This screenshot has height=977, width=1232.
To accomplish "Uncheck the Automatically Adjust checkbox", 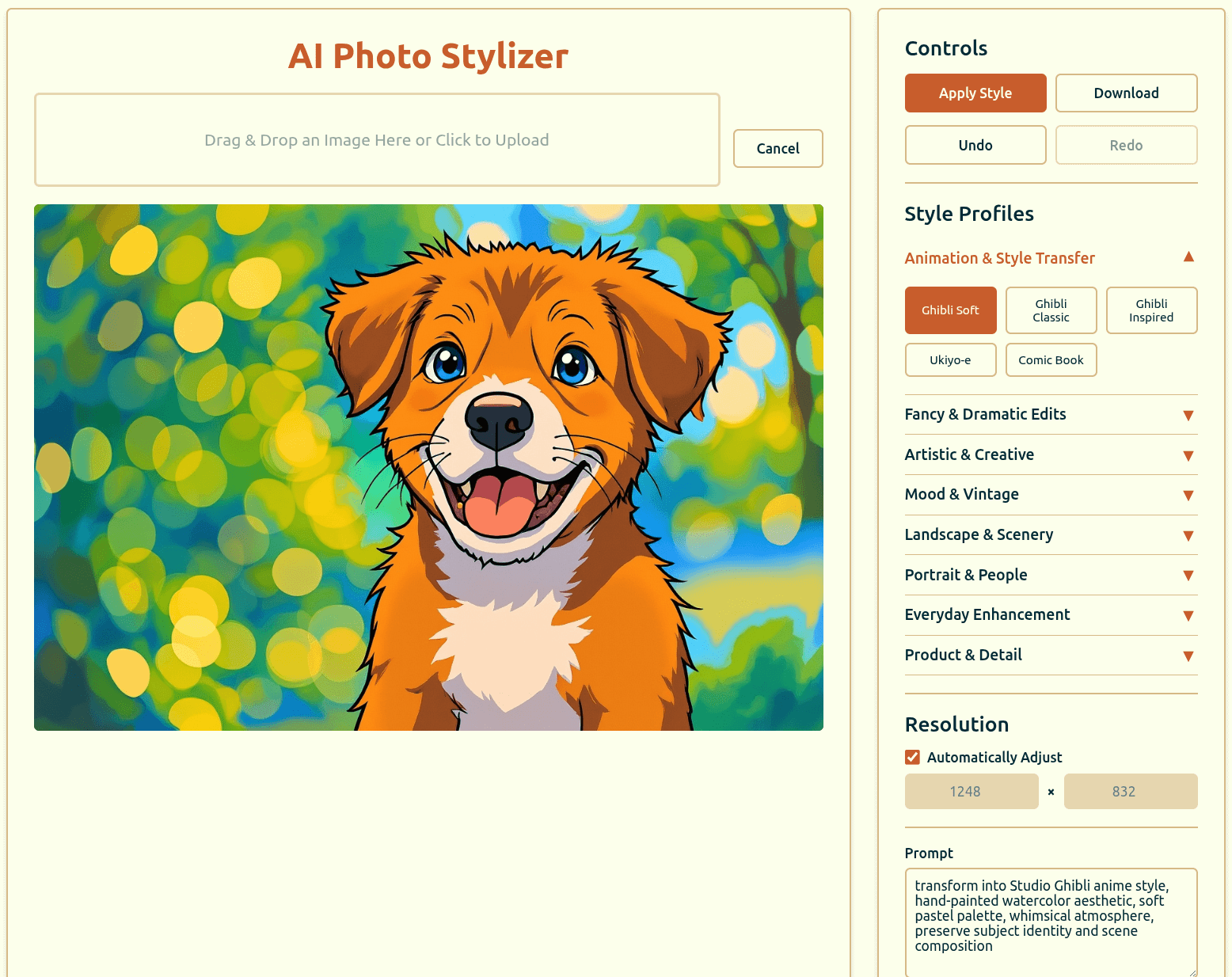I will click(x=912, y=757).
